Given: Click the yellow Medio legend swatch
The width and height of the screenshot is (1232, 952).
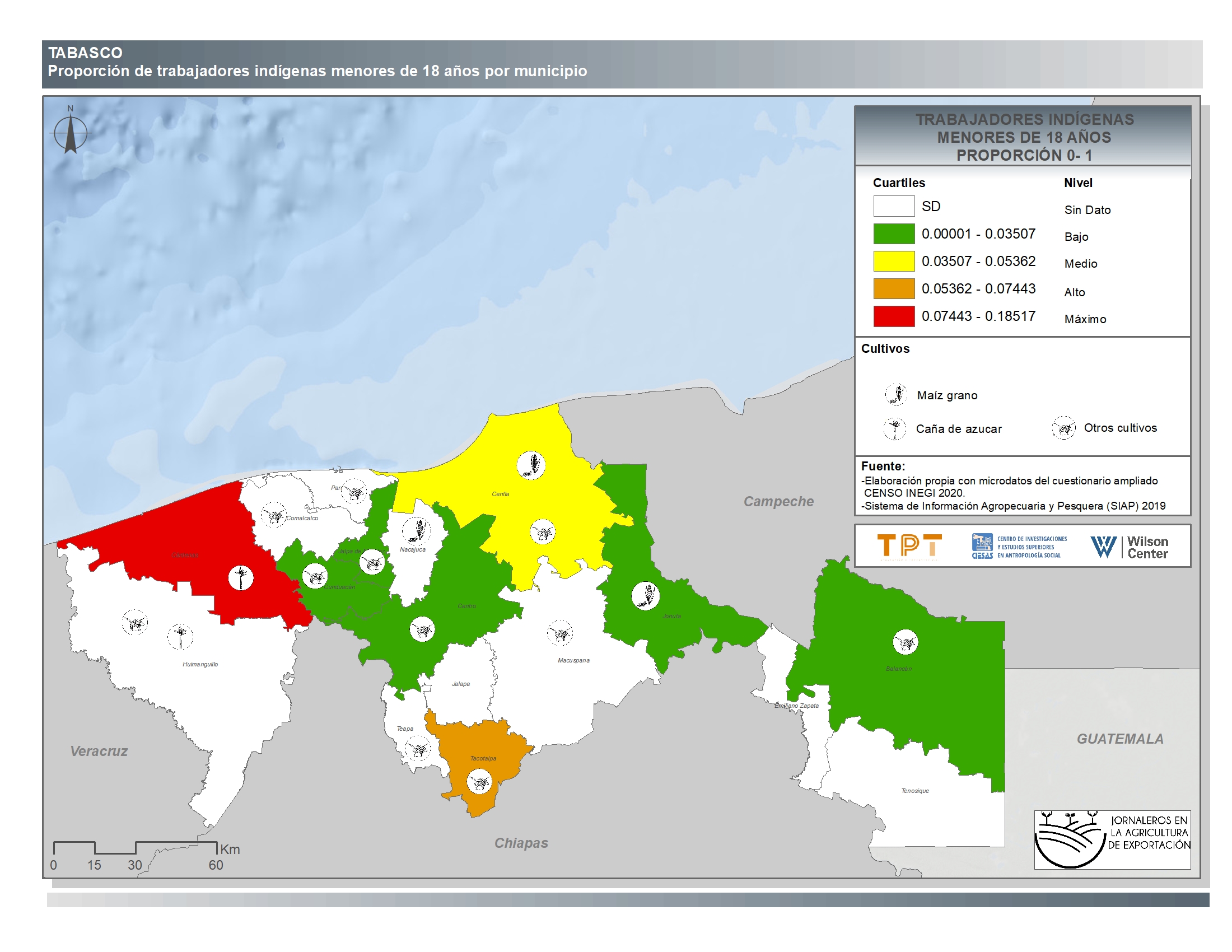Looking at the screenshot, I should pyautogui.click(x=894, y=261).
